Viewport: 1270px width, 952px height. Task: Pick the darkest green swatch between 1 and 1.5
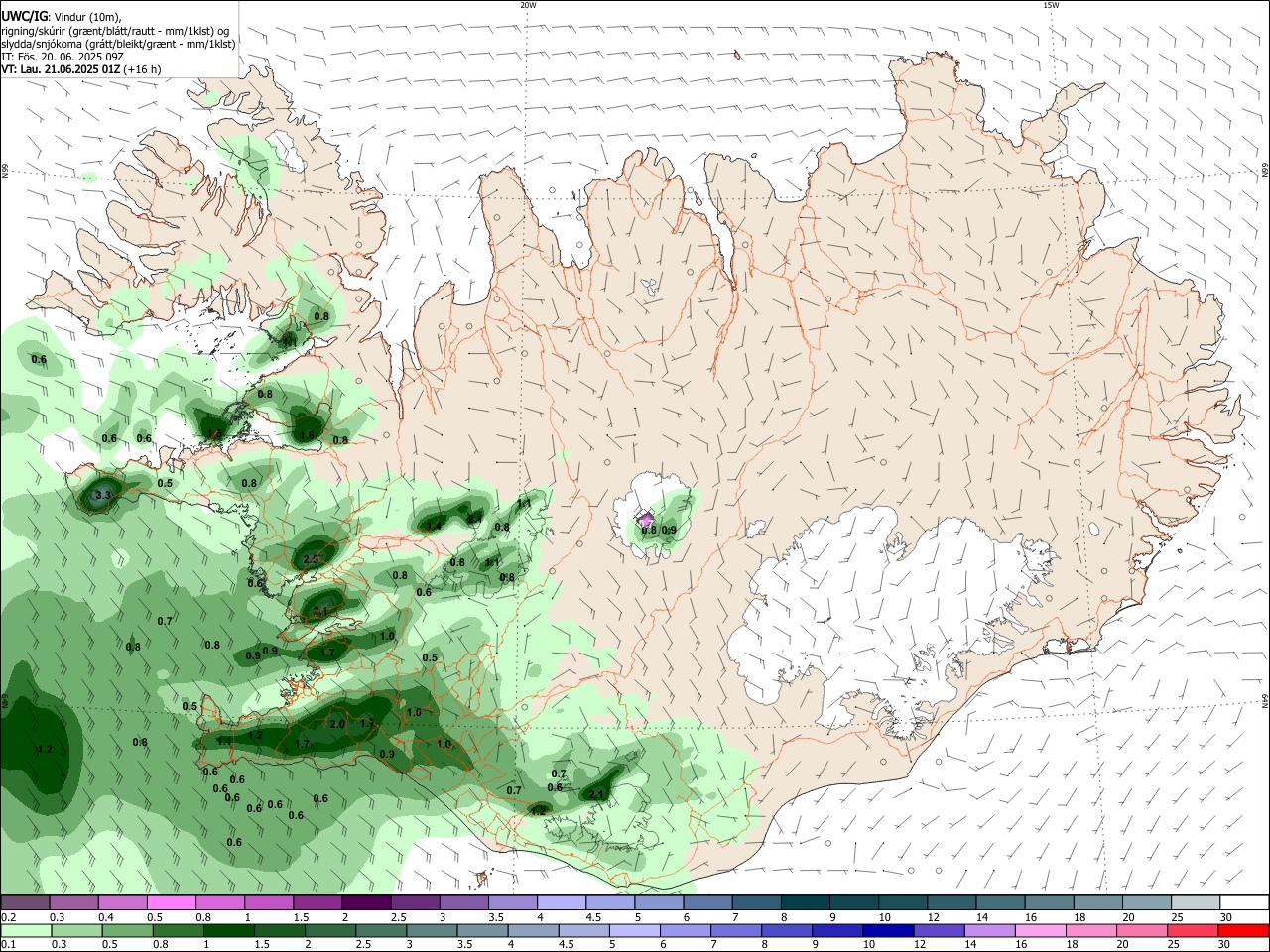228,930
